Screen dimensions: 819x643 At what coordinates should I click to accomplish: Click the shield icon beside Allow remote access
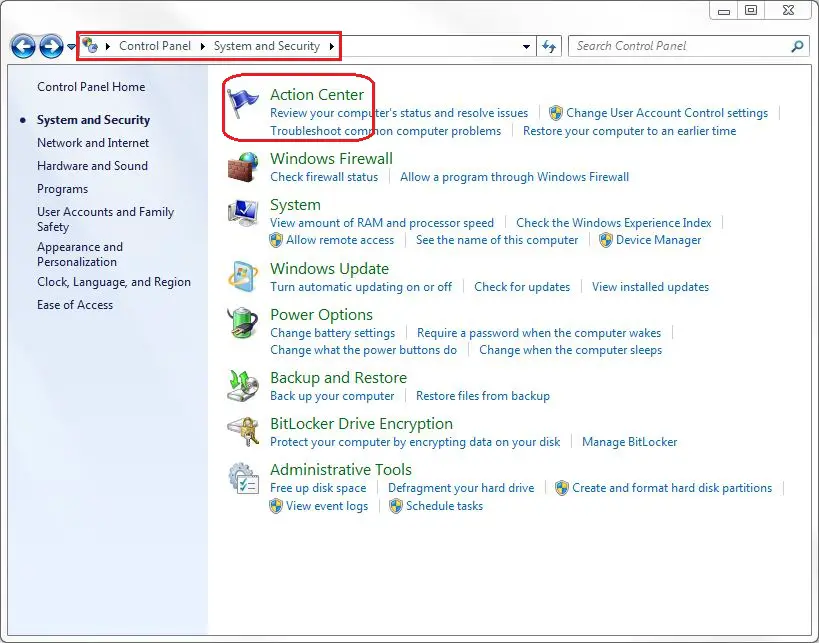click(x=276, y=240)
